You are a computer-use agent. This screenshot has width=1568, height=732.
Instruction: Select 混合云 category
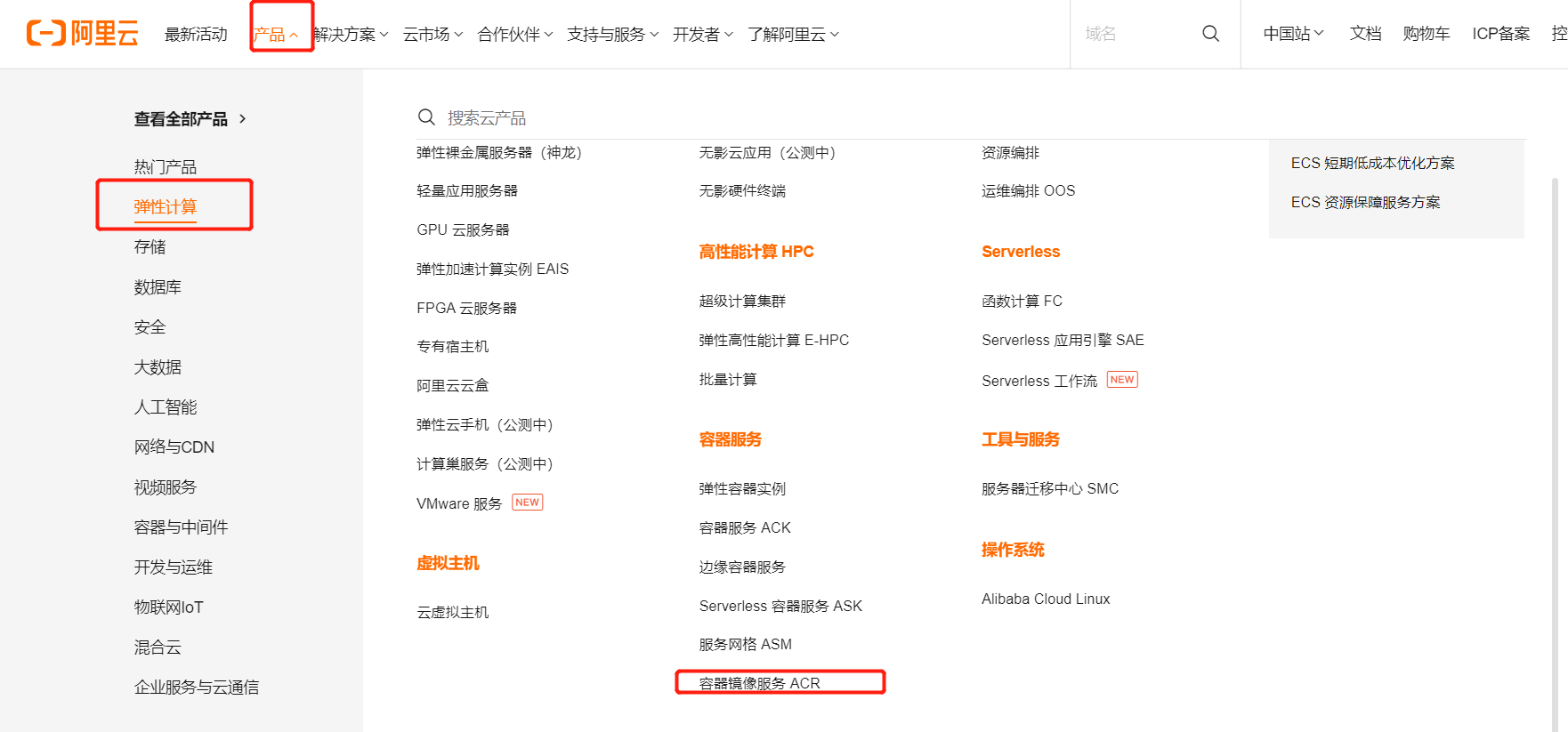pos(158,647)
